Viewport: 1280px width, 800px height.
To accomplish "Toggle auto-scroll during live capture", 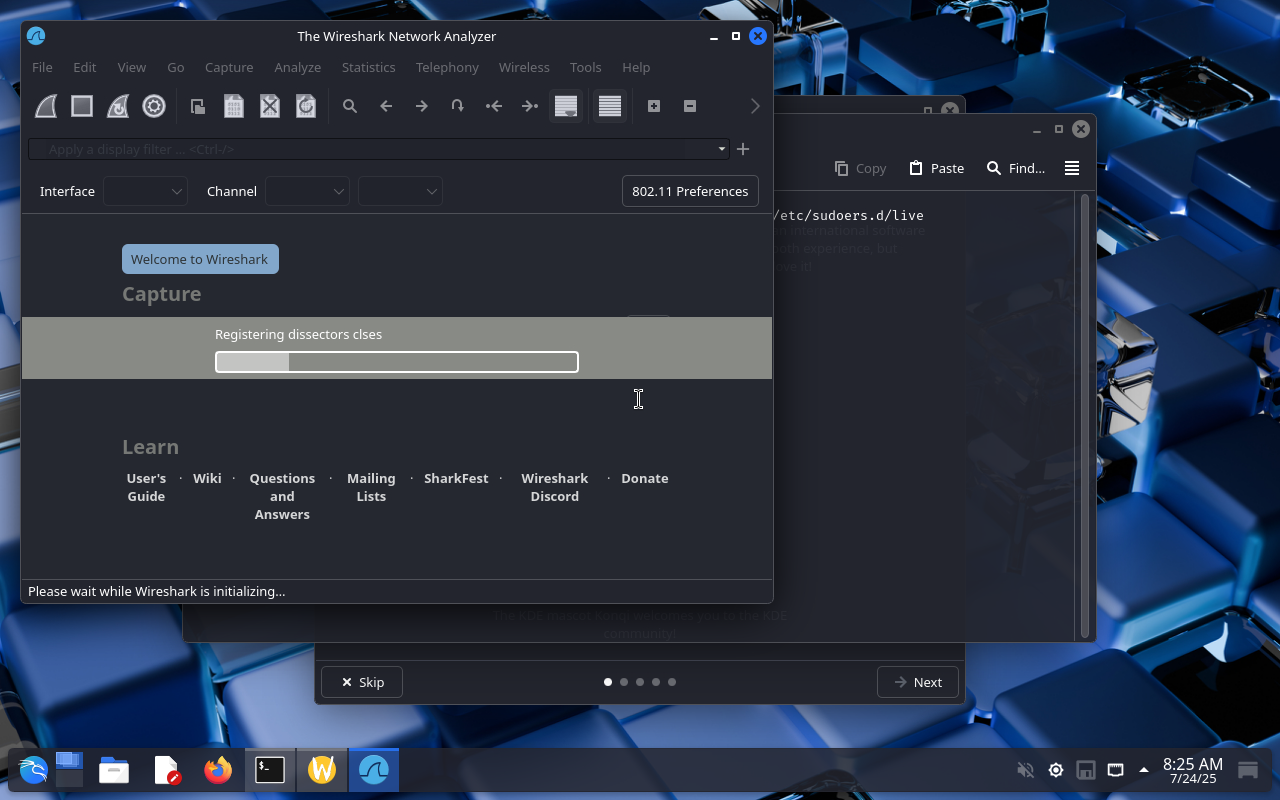I will click(566, 106).
